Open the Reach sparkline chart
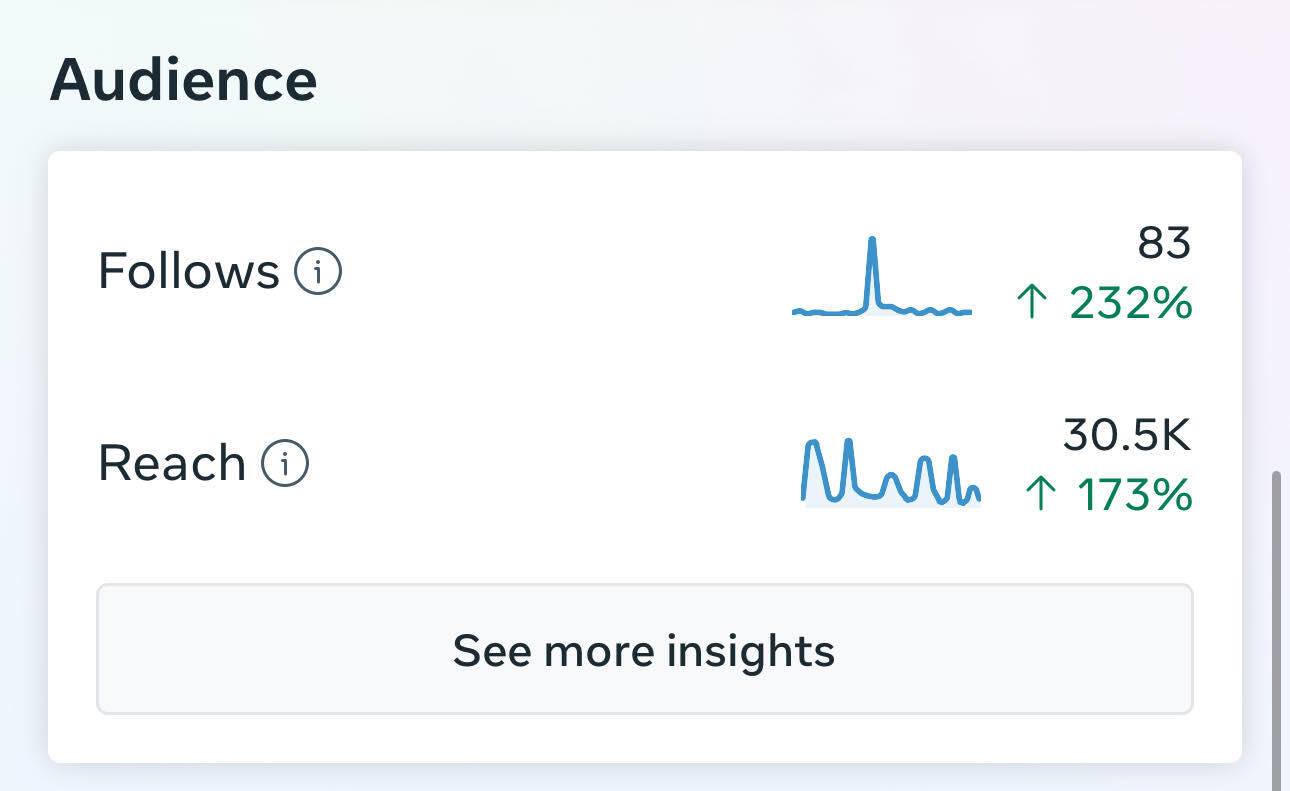The height and width of the screenshot is (791, 1290). (891, 472)
